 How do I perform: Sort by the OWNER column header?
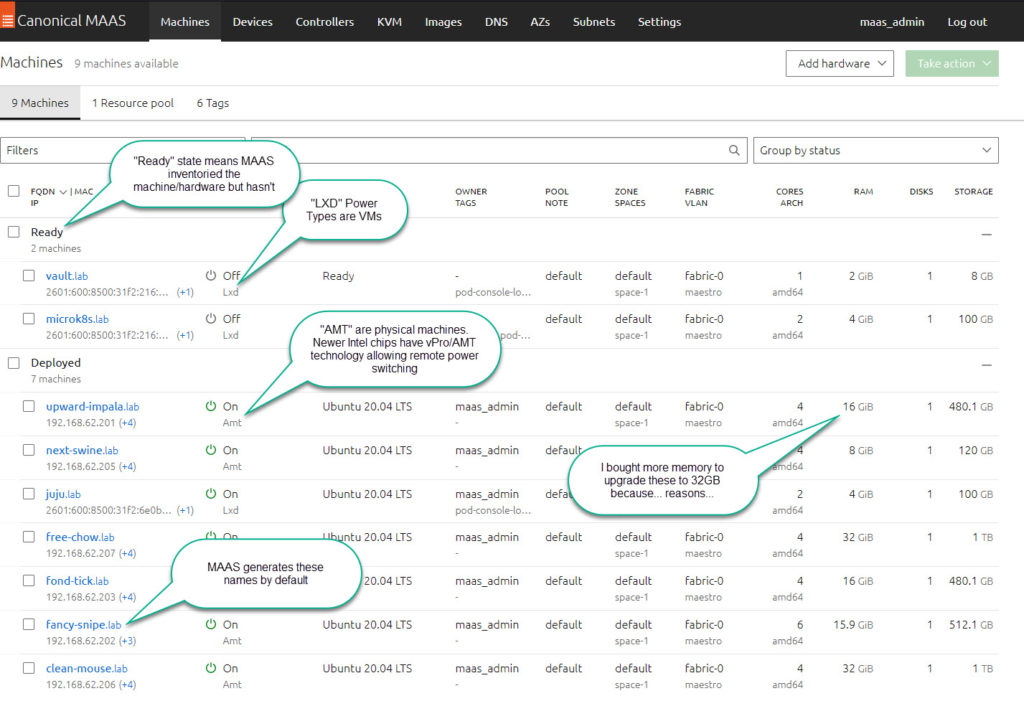(471, 191)
